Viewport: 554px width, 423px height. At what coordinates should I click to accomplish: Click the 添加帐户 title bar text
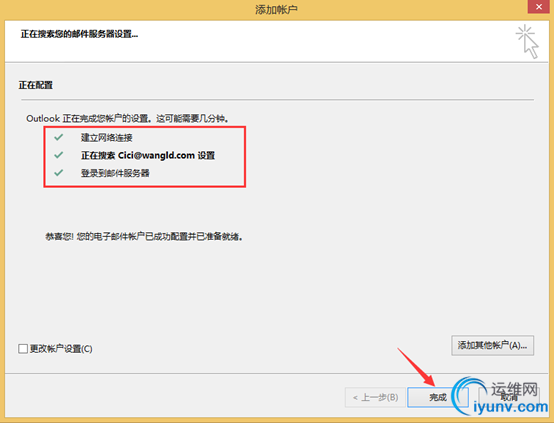point(276,10)
